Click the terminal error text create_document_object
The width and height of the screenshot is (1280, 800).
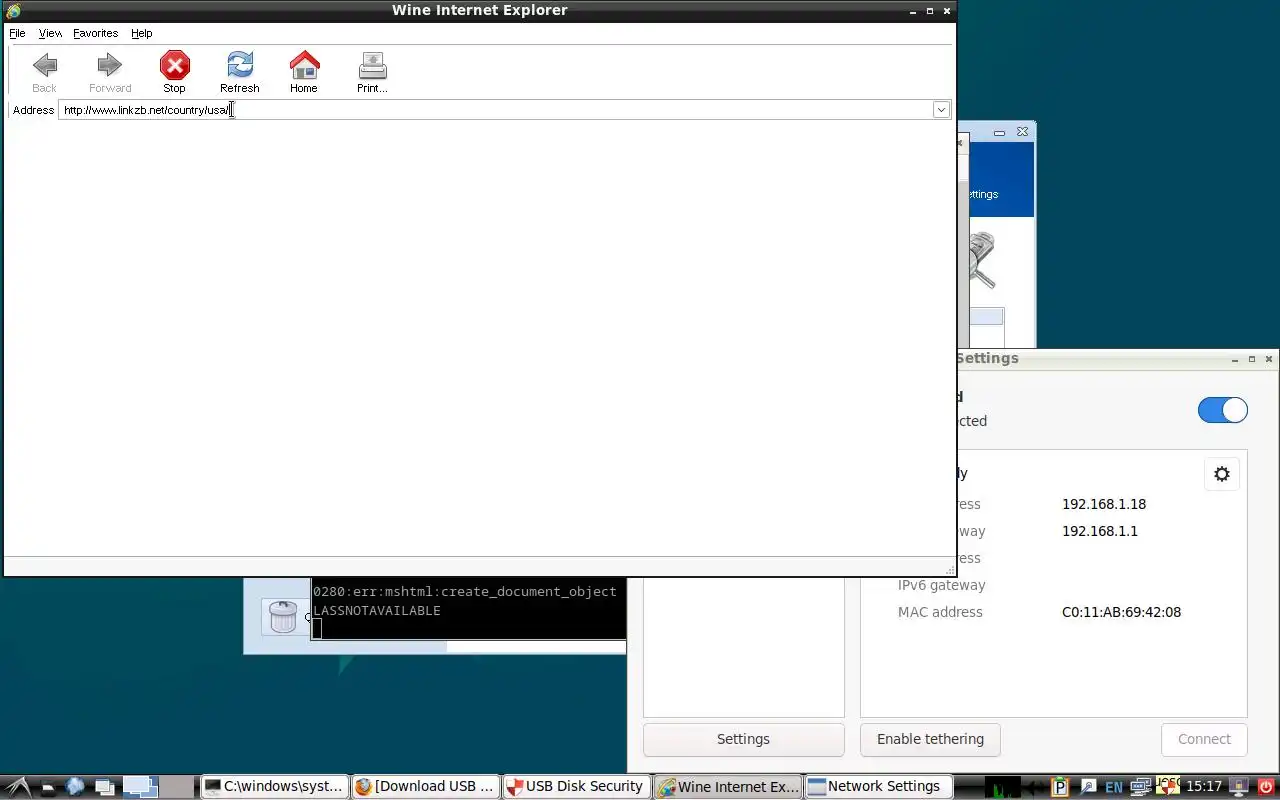528,591
